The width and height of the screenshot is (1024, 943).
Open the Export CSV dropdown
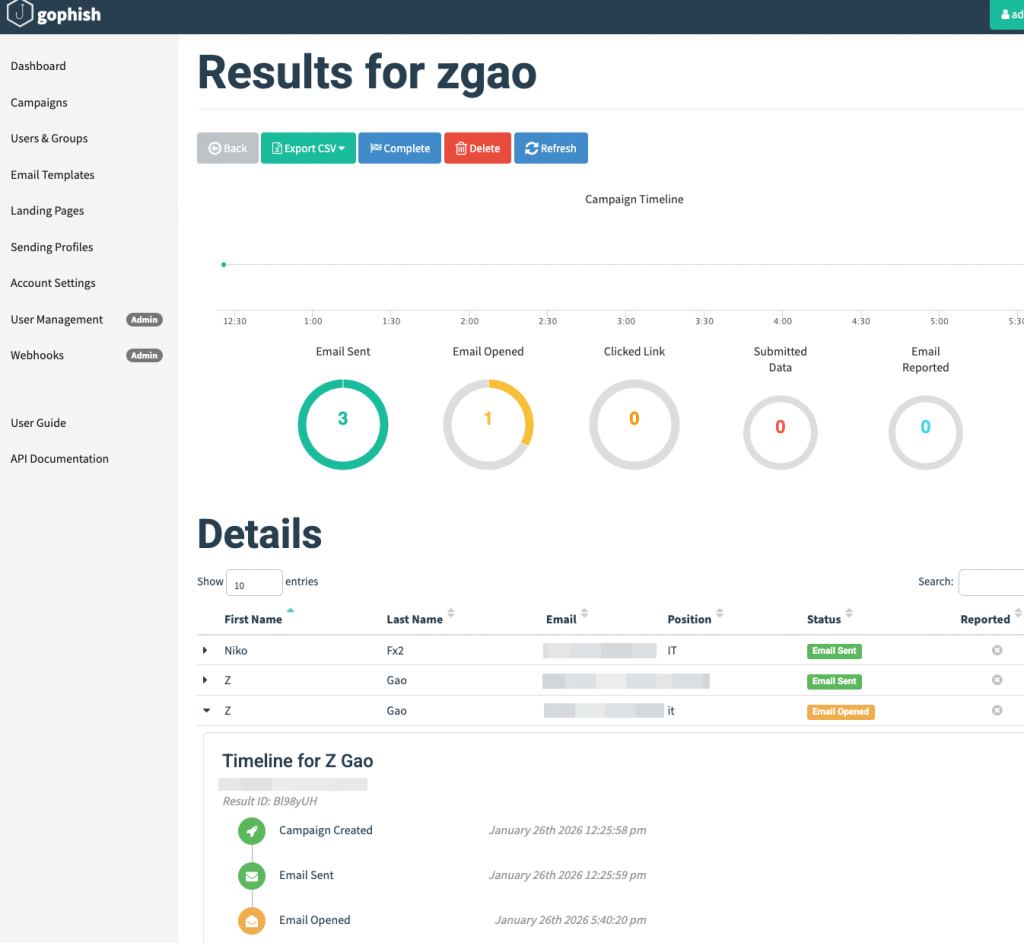(308, 148)
